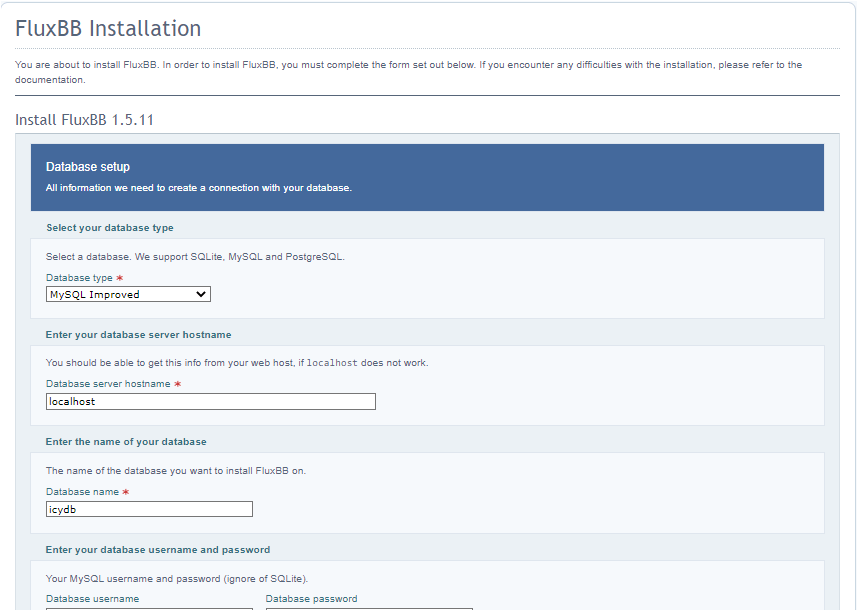
Task: Click the 'All information we need' banner subtitle
Action: pyautogui.click(x=199, y=188)
